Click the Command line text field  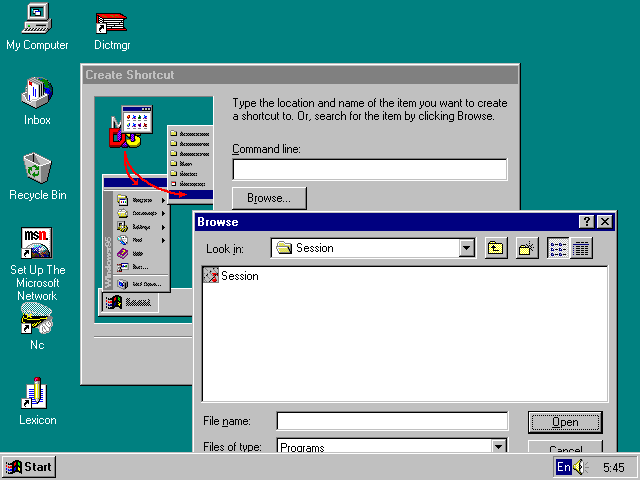tap(370, 169)
